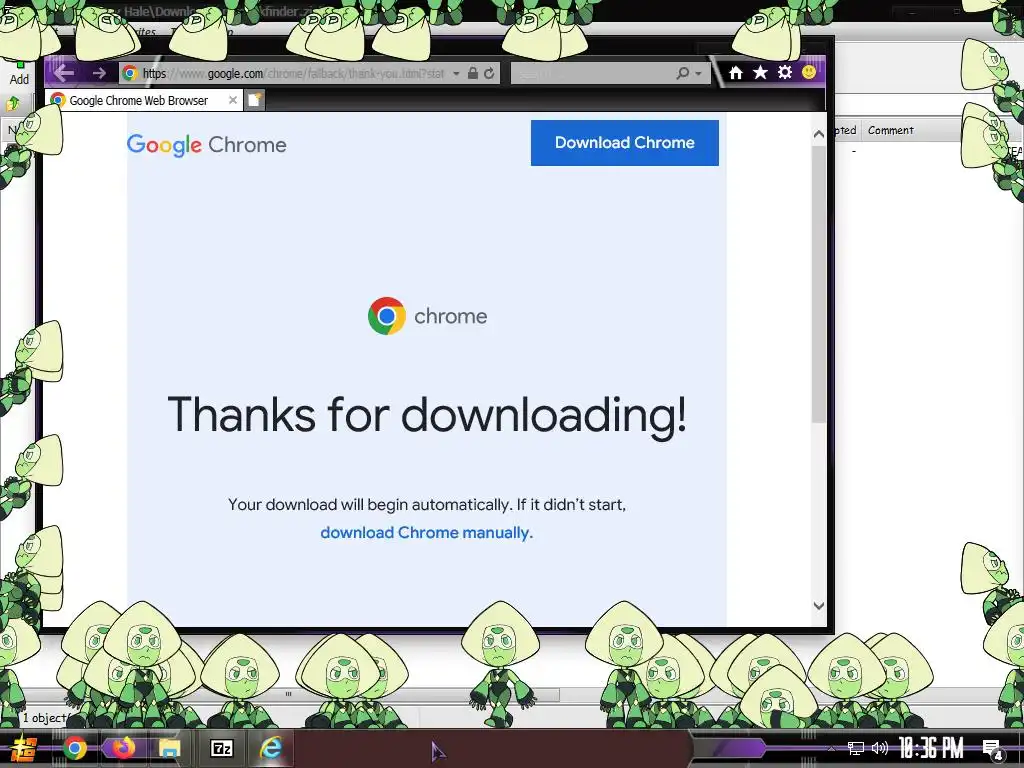Go to the browser home page
Screen dimensions: 1024x768
736,72
